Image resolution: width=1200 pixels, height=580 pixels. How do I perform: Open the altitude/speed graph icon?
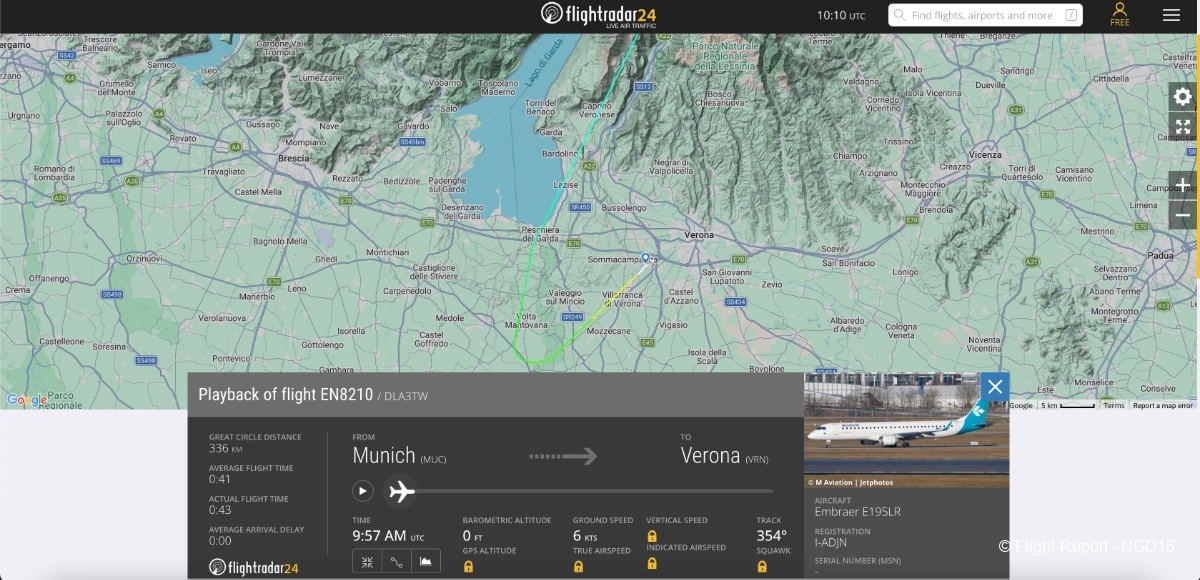[x=425, y=562]
